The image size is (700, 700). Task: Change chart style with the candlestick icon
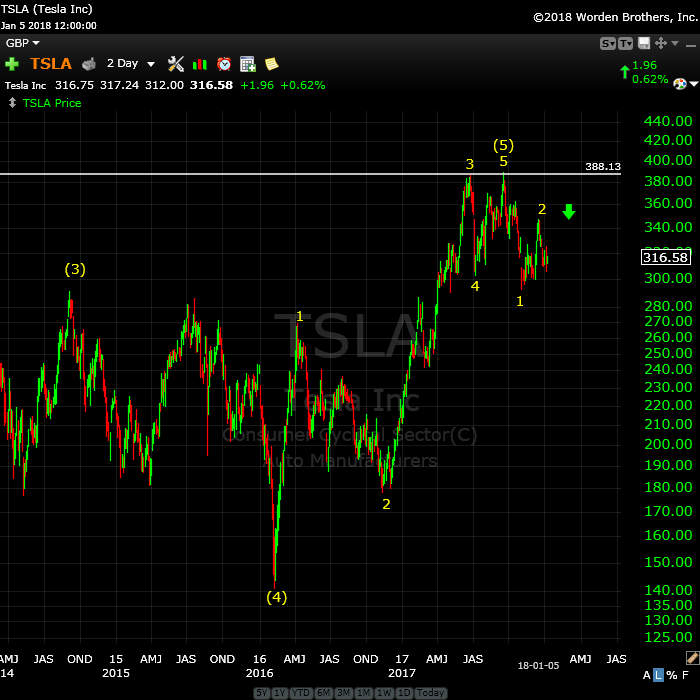(200, 65)
